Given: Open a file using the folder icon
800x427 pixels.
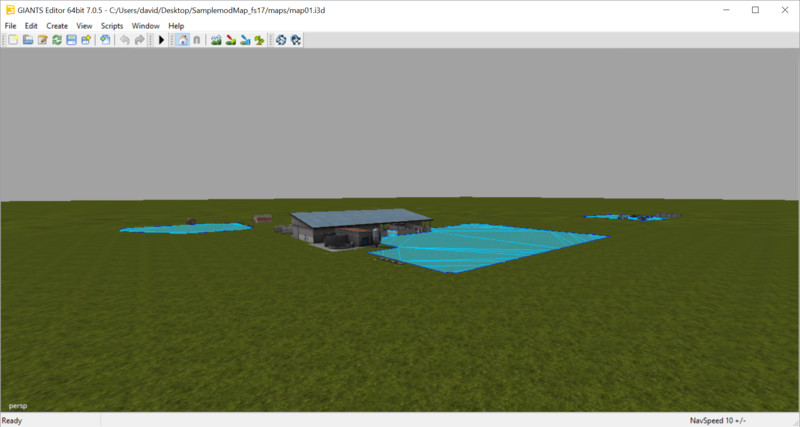Looking at the screenshot, I should pyautogui.click(x=28, y=40).
